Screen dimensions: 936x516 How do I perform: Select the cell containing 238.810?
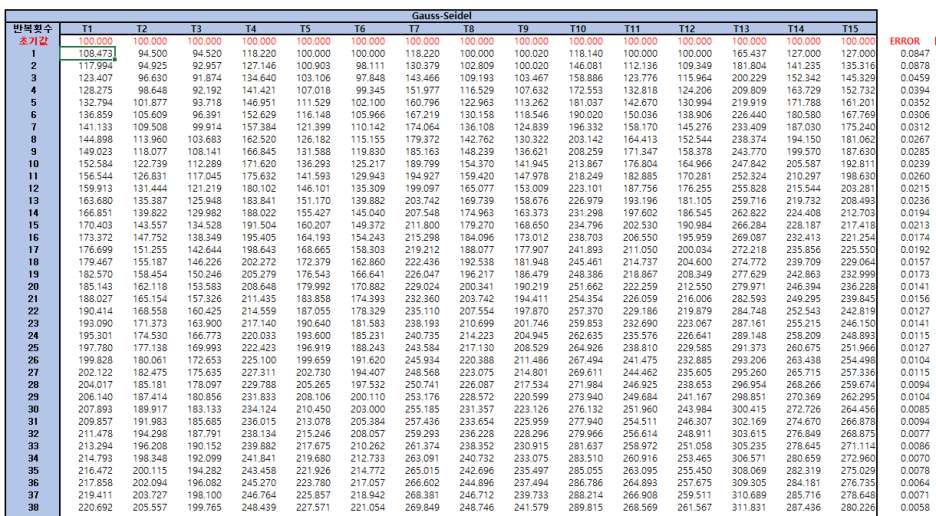[632, 348]
